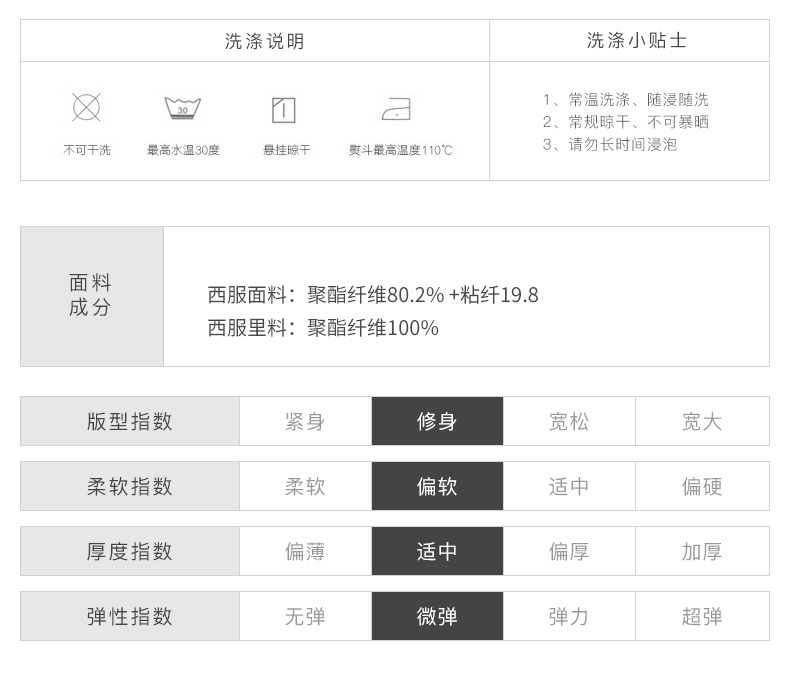Screen dimensions: 790x695
Task: Click the do-not-dry-clean crossed circle icon
Action: [86, 107]
